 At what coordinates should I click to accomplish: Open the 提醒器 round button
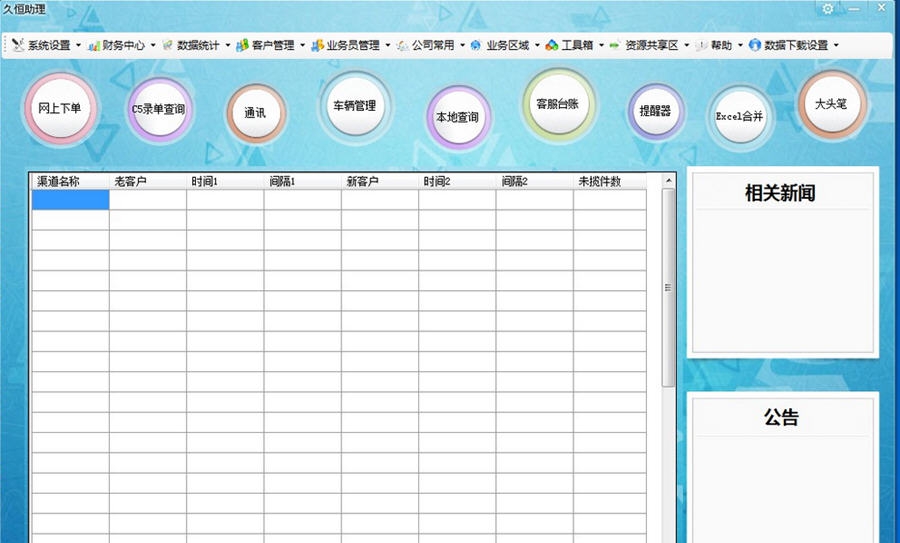[x=655, y=111]
